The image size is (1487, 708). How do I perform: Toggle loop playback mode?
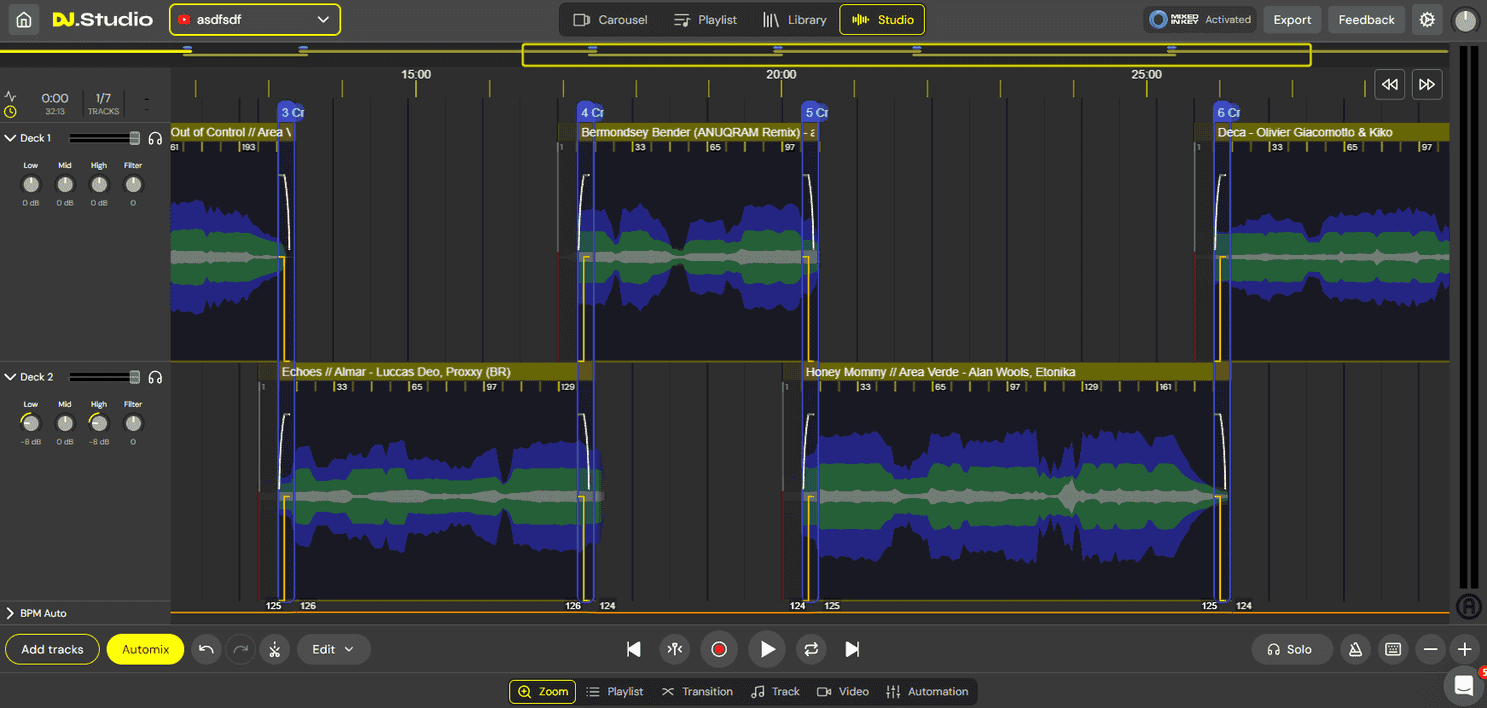[x=811, y=649]
